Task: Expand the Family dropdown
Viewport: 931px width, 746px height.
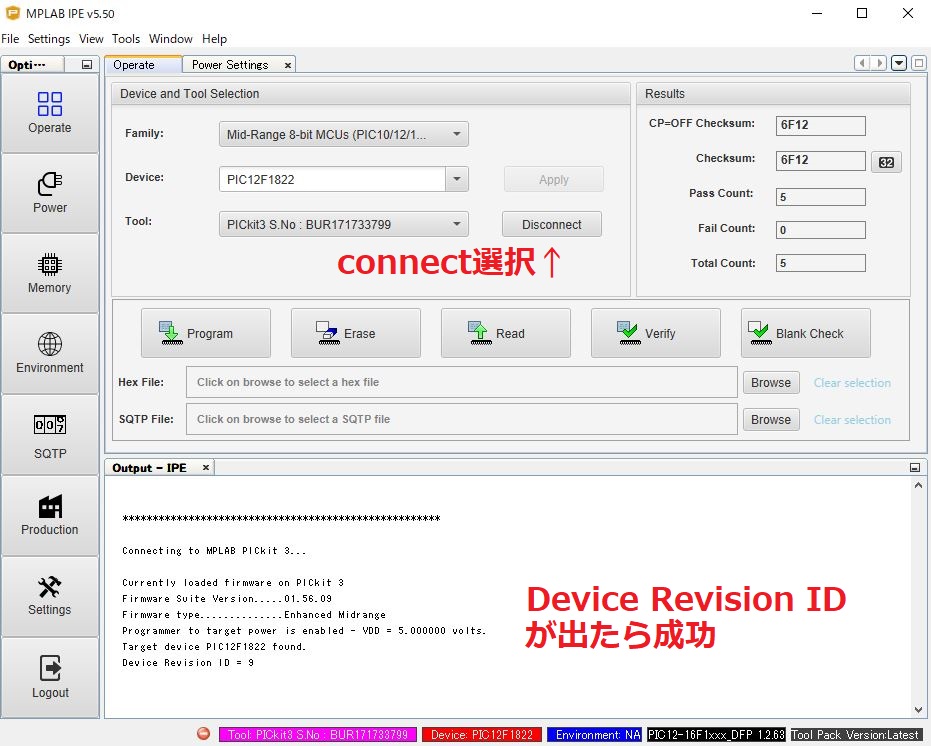Action: pos(344,134)
